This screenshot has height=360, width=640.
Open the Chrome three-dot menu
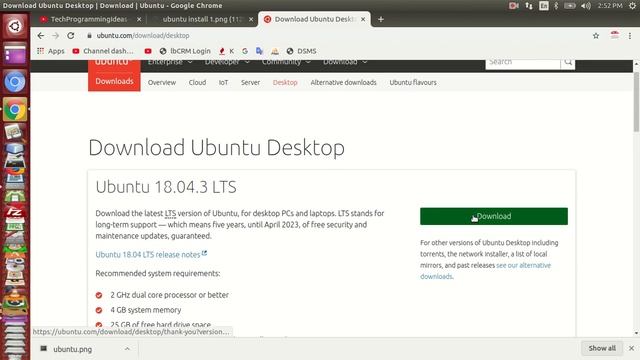click(630, 36)
